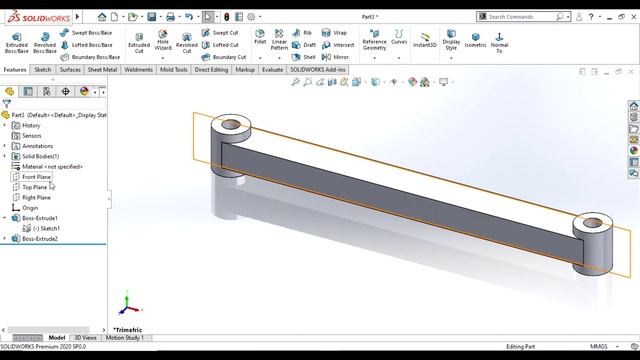Image resolution: width=640 pixels, height=360 pixels.
Task: Open the Help question mark icon
Action: [591, 17]
